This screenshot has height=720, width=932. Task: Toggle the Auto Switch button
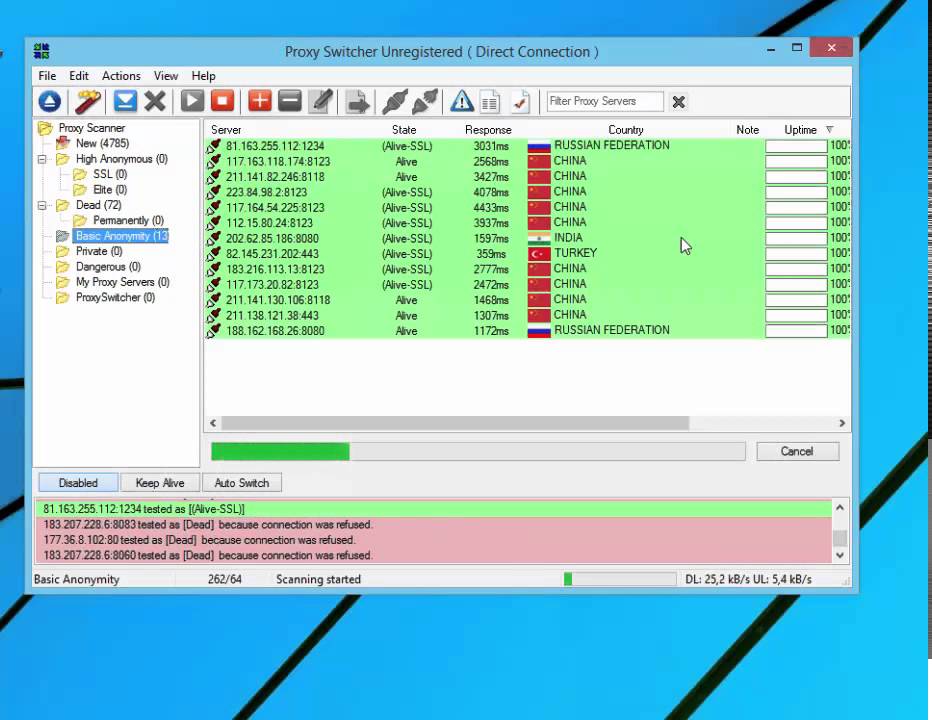click(x=242, y=483)
